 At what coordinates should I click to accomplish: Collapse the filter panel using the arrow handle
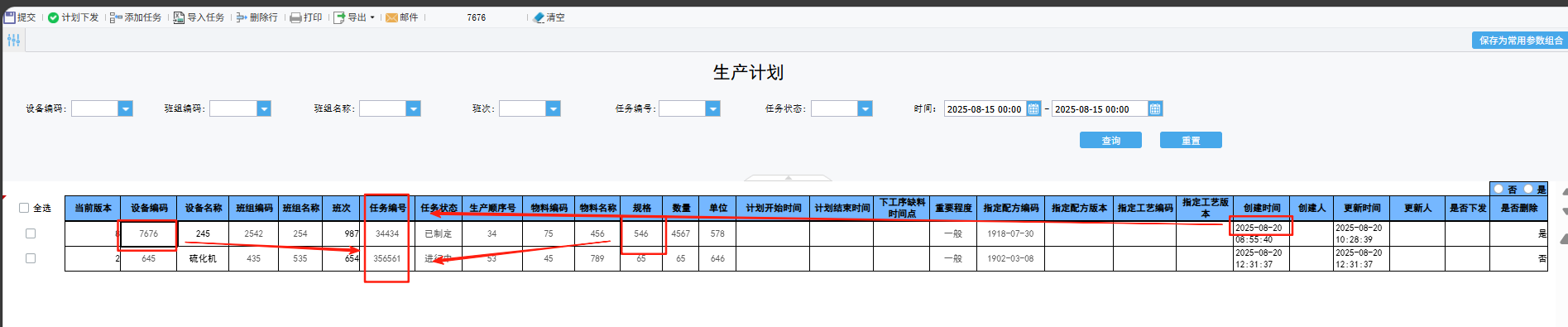coord(789,177)
